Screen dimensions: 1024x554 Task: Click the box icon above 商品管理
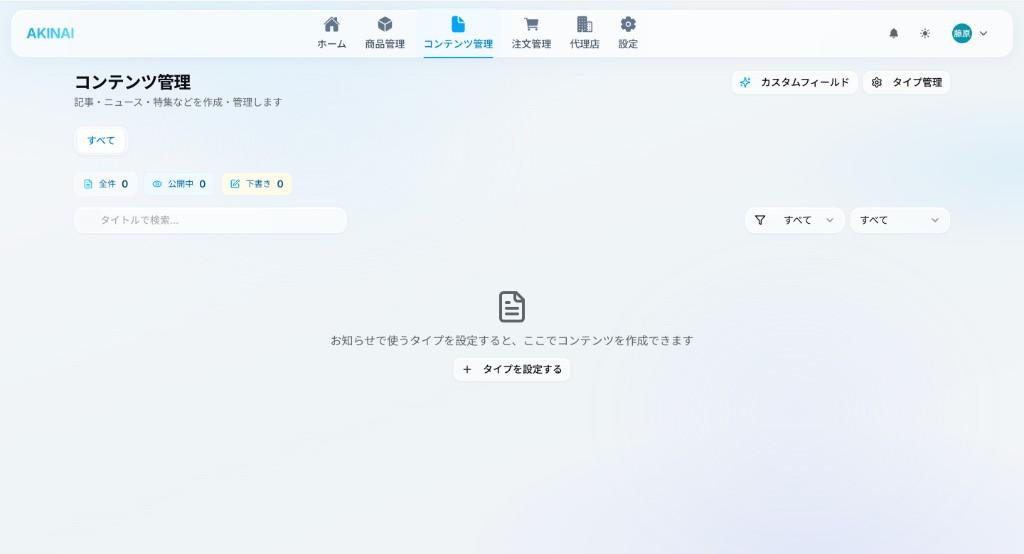pyautogui.click(x=385, y=24)
